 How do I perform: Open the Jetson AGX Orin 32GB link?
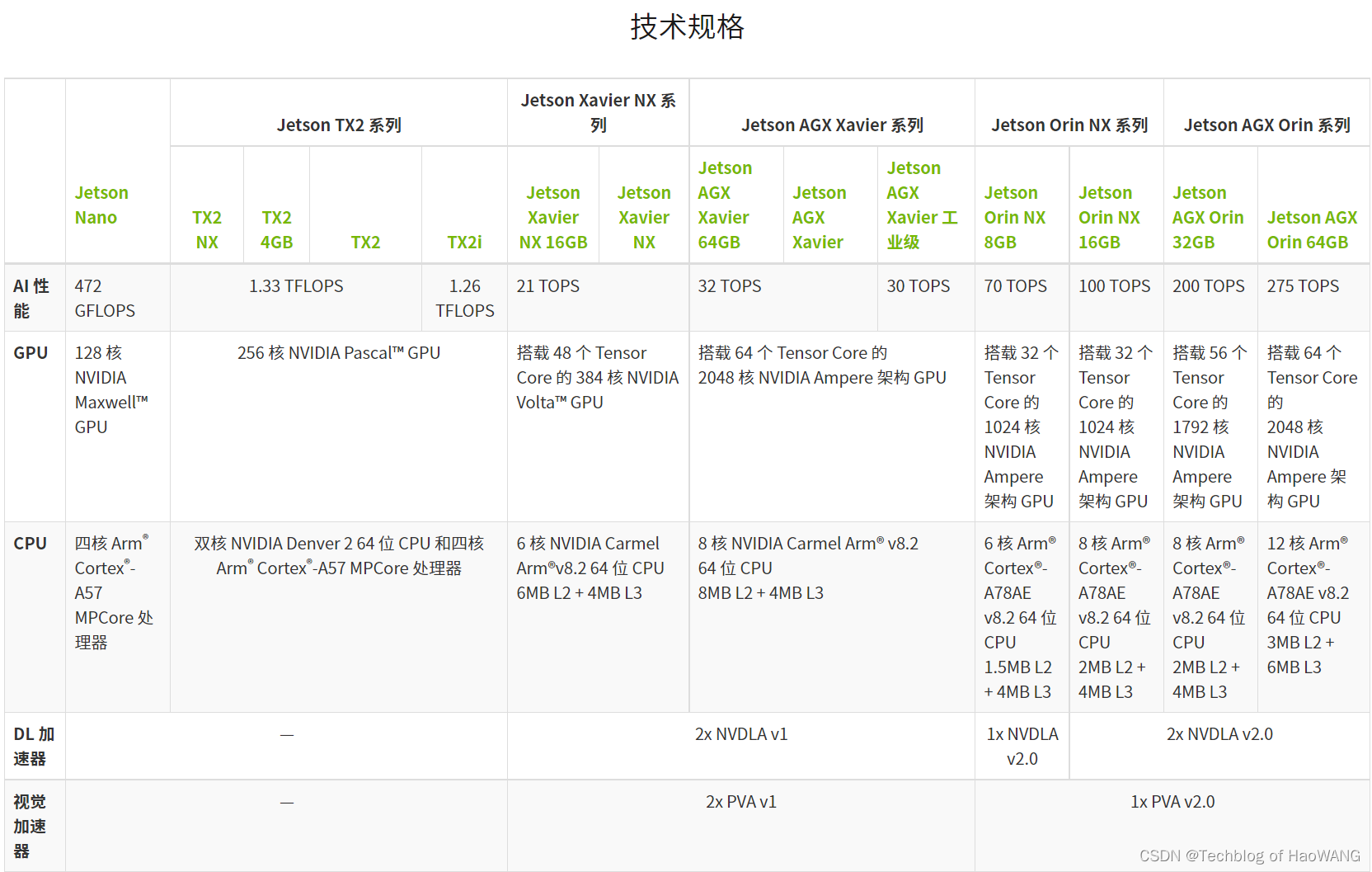click(x=1208, y=218)
